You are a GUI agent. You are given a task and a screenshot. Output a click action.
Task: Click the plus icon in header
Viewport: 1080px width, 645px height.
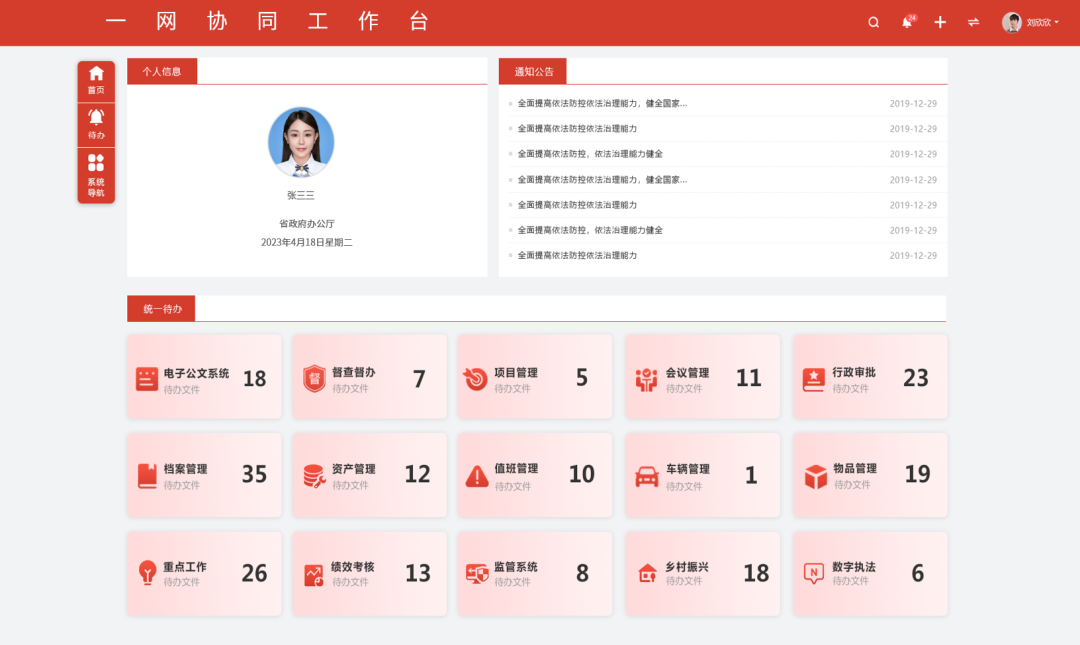click(x=940, y=22)
